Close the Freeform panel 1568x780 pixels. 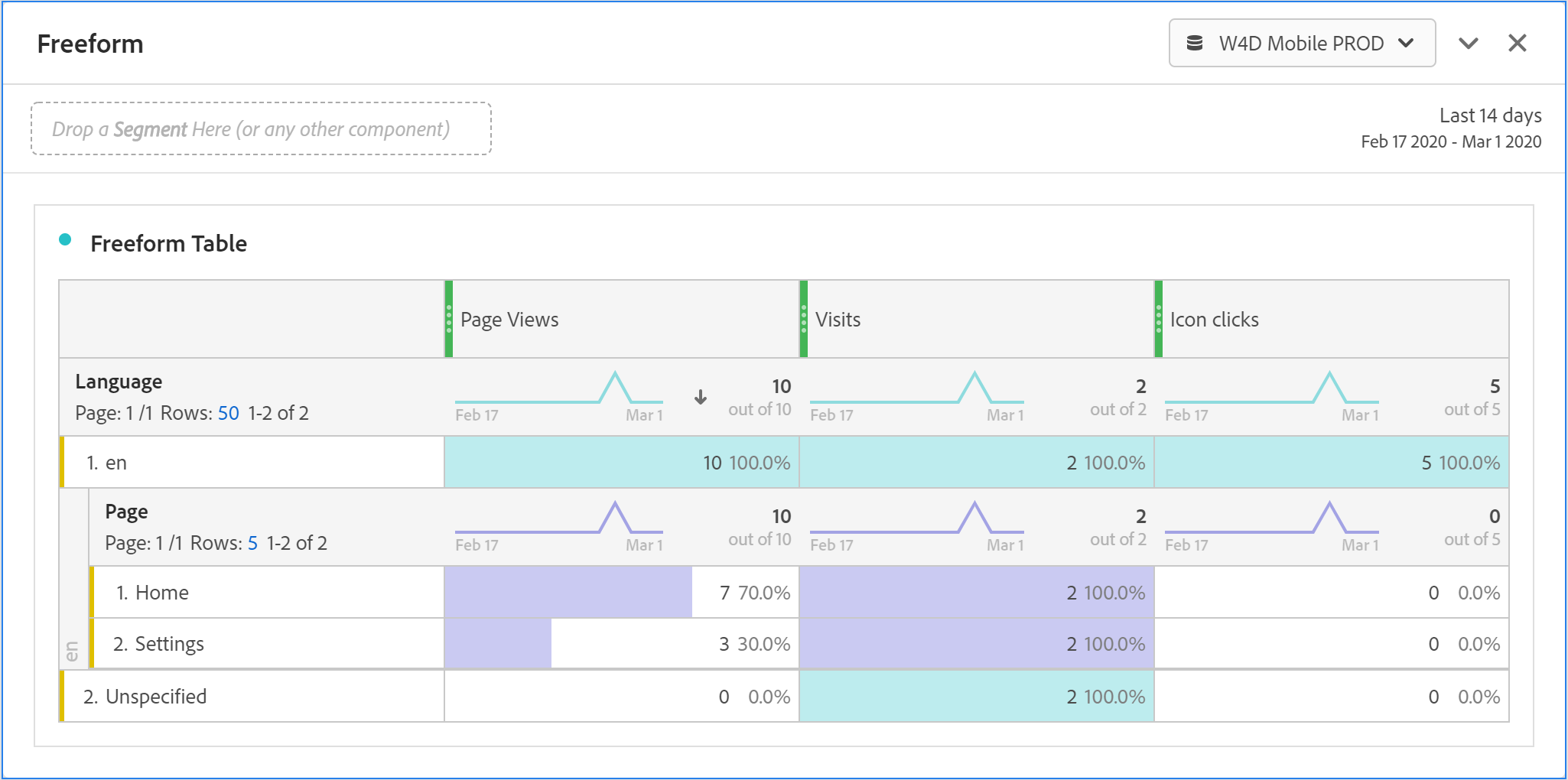1517,44
